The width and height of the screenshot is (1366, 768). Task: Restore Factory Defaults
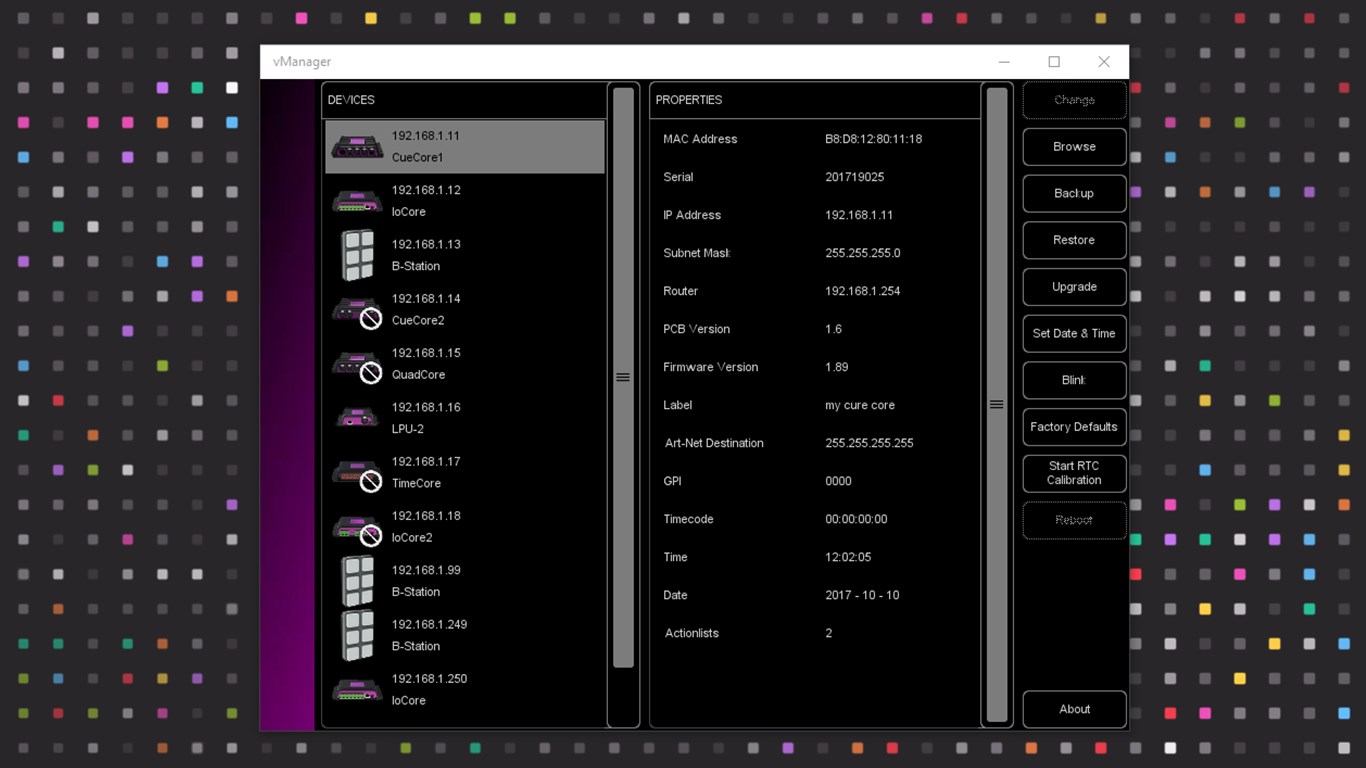[1074, 427]
